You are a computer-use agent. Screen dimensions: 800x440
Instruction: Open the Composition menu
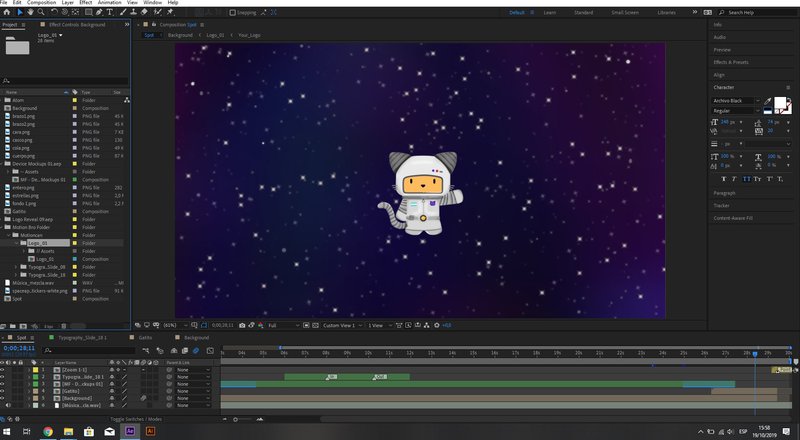point(41,3)
